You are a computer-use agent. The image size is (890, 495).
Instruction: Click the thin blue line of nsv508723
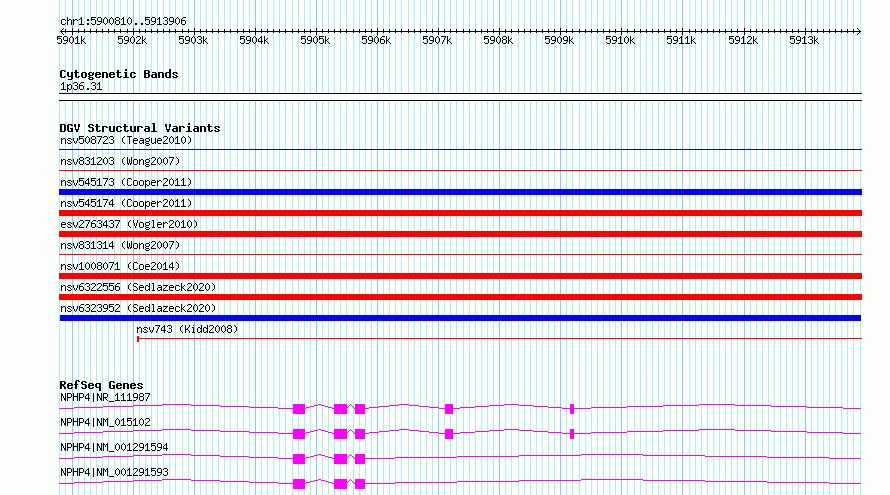click(x=460, y=150)
